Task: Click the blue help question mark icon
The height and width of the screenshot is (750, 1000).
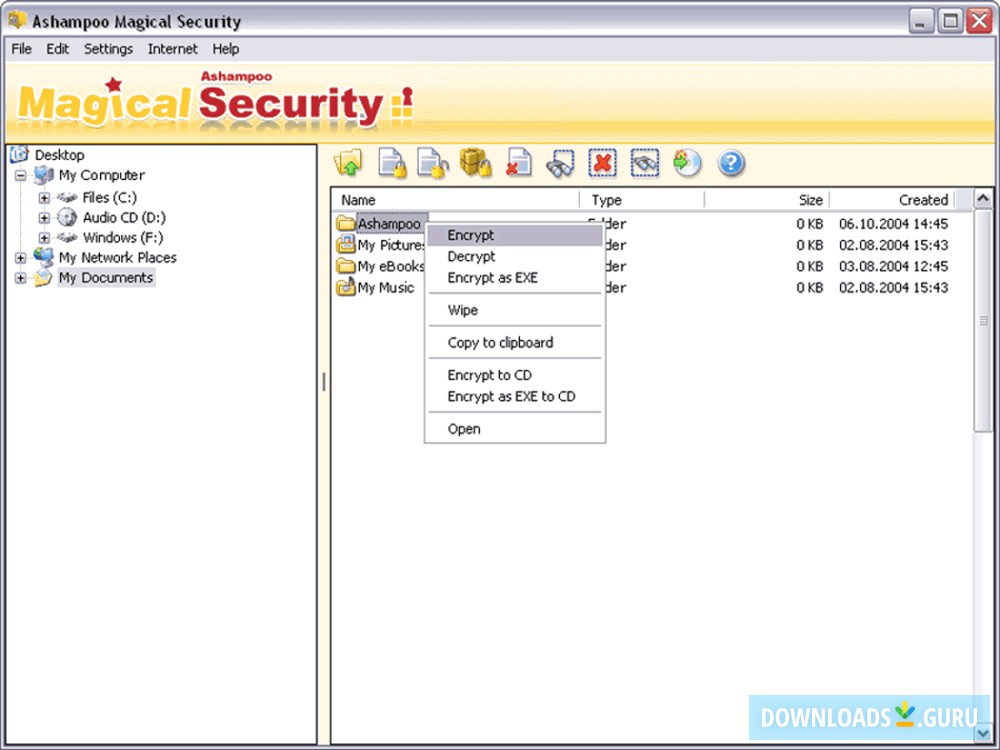Action: pos(731,163)
